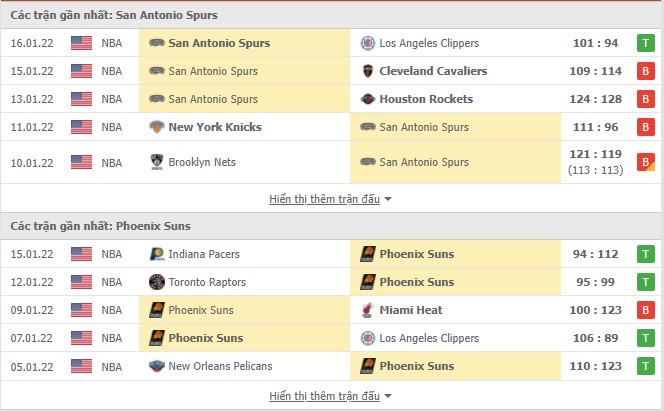Click the New York Knicks logo
Viewport: 664px width, 411px height.
pos(157,127)
